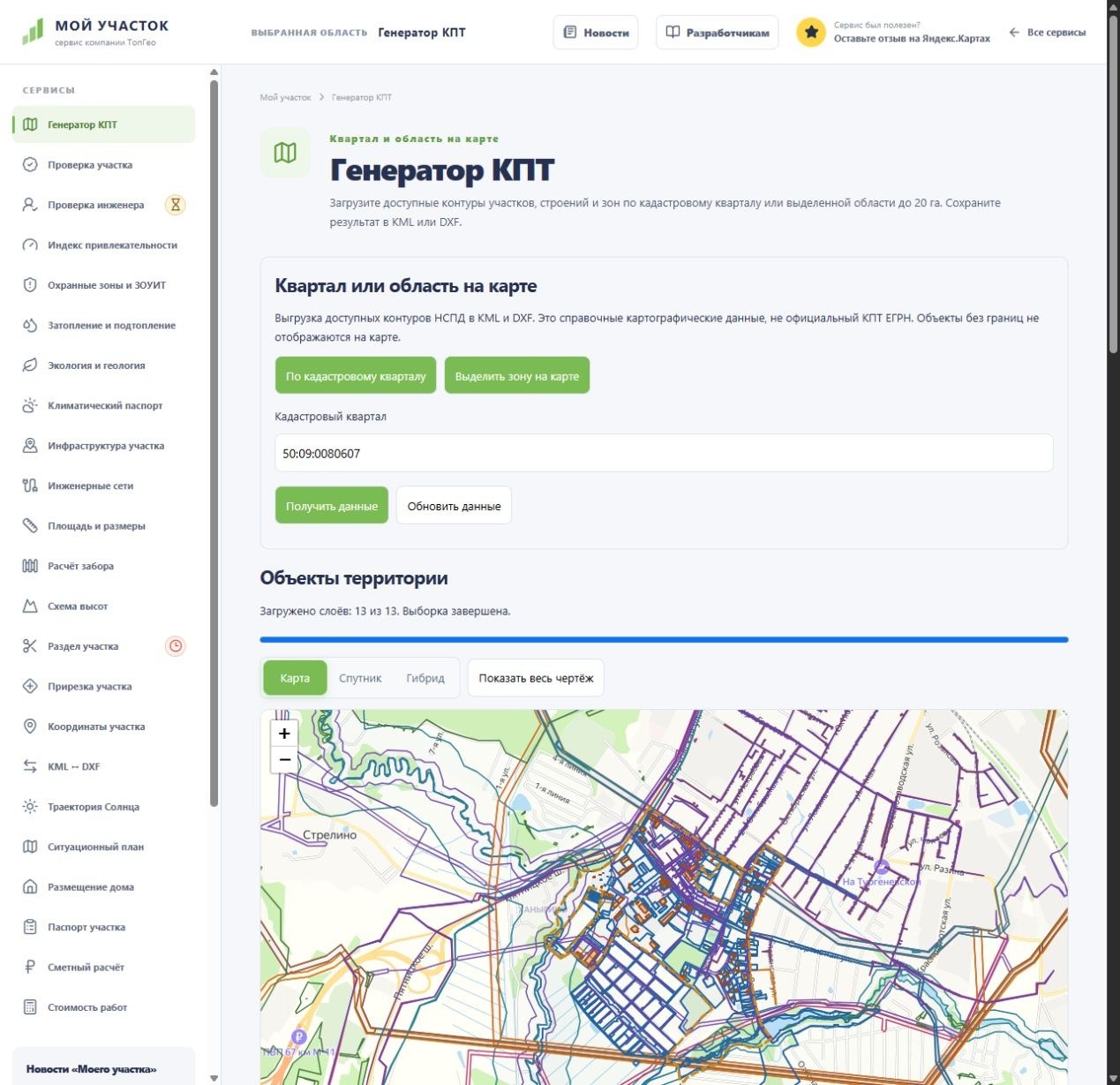Click the Инфраструктура участка pin icon
The image size is (1120, 1085).
point(30,446)
